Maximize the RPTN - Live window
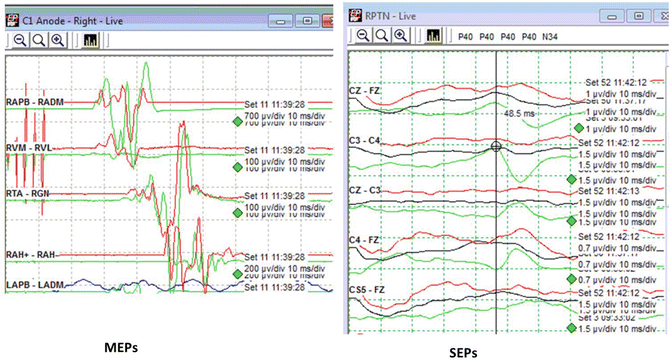Screen dimensions: 670x360 [638, 16]
